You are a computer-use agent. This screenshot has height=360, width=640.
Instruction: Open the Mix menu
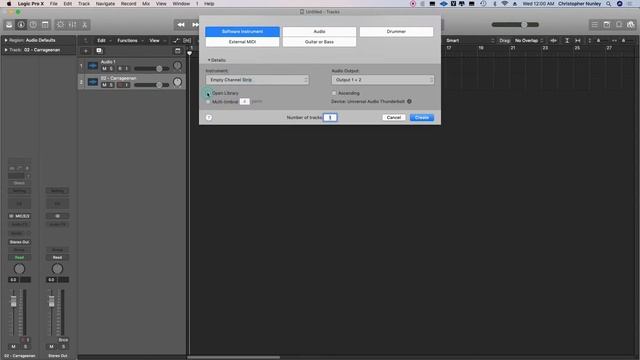[146, 4]
